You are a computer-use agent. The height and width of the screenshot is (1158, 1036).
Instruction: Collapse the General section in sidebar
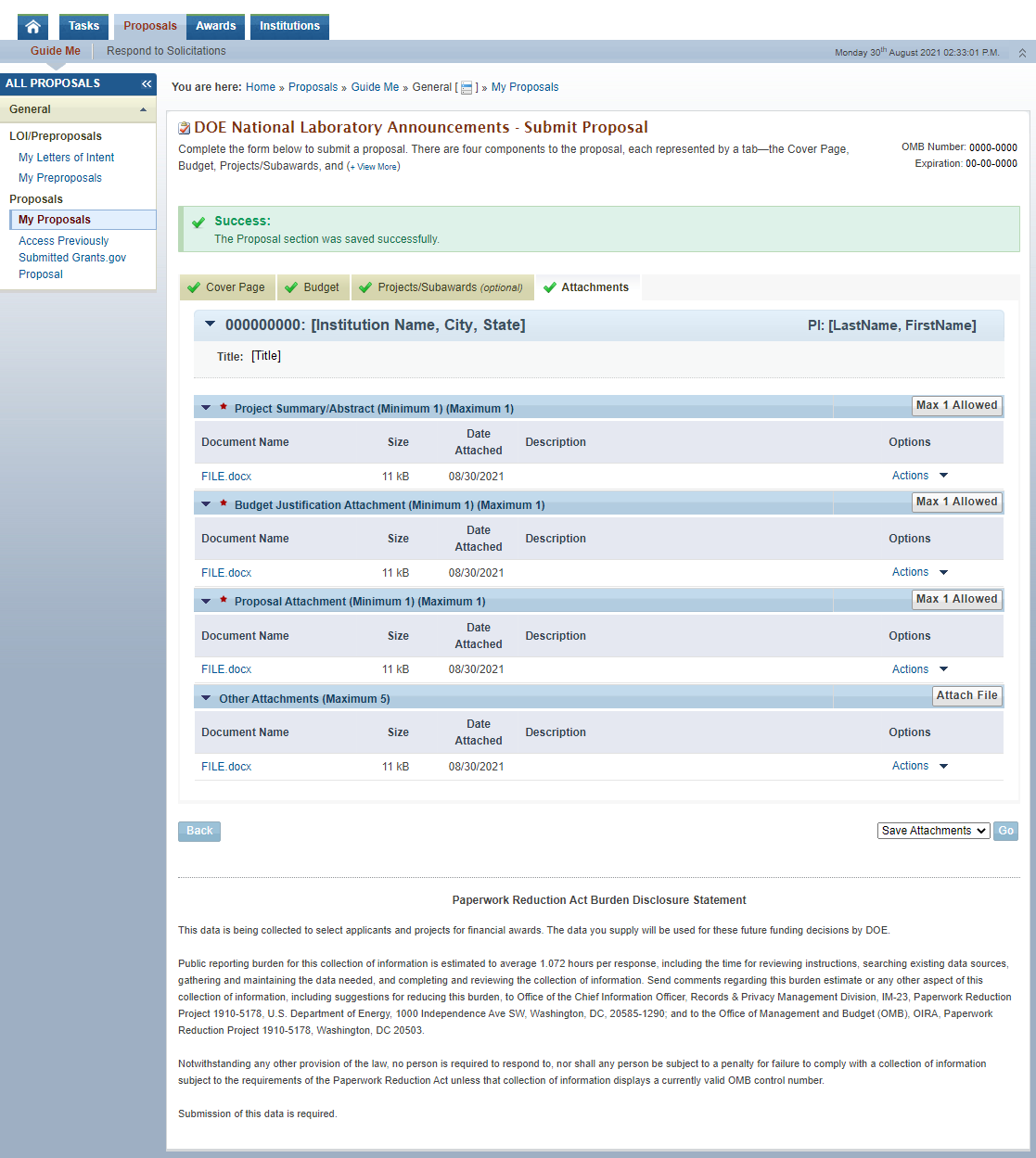point(143,109)
